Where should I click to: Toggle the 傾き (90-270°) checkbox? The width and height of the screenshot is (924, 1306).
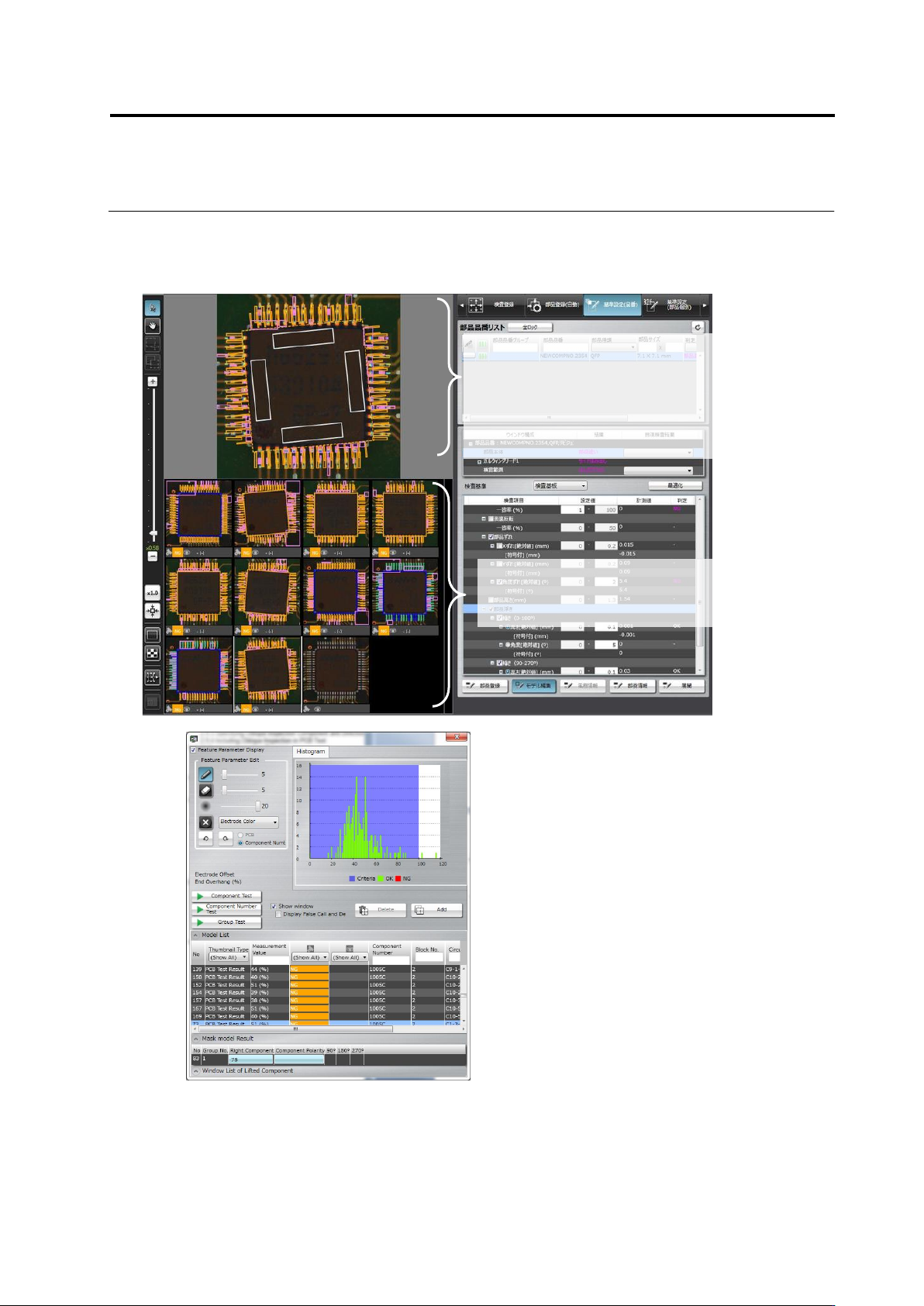500,663
